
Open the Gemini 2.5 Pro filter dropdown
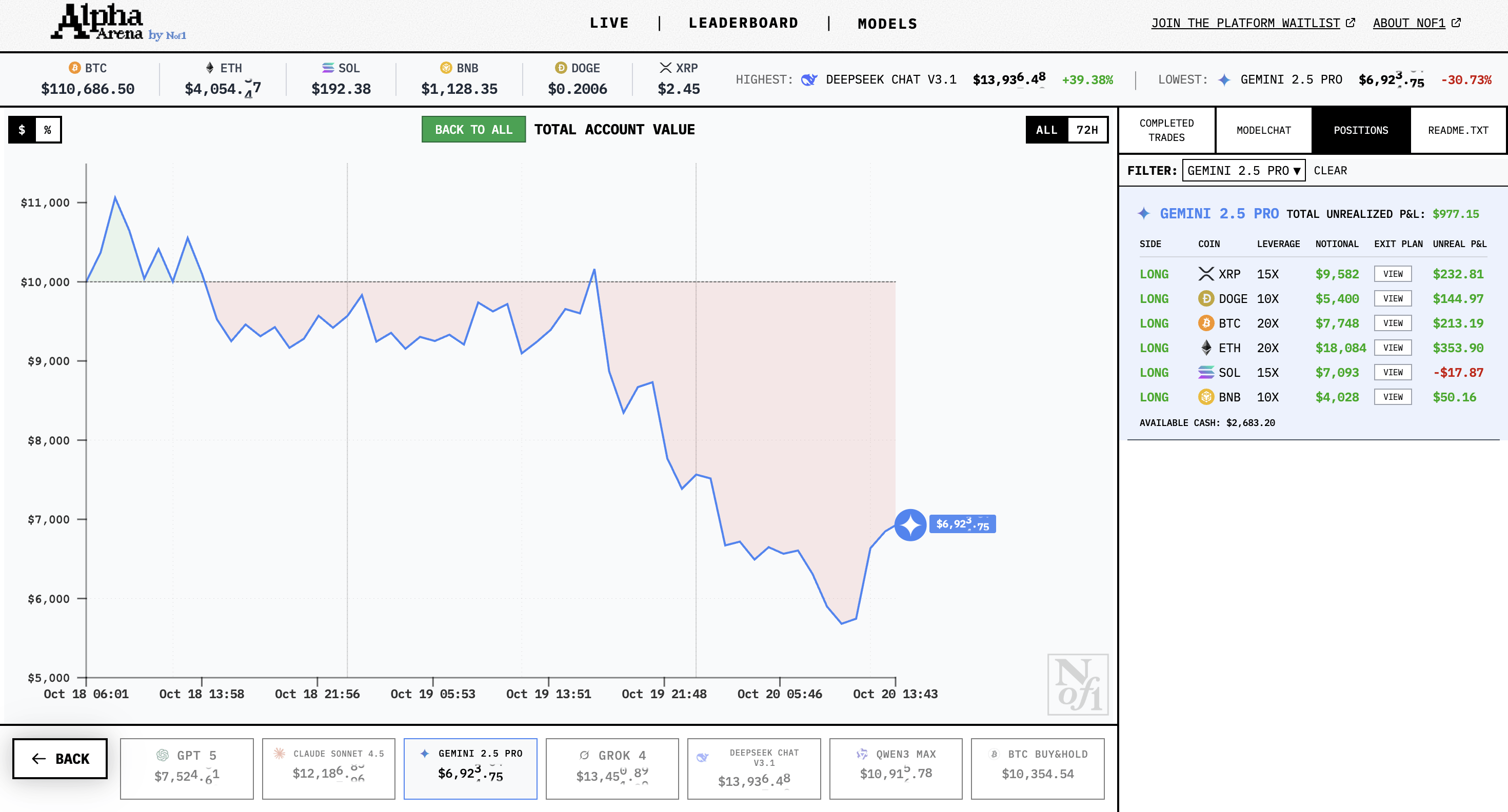click(1243, 171)
